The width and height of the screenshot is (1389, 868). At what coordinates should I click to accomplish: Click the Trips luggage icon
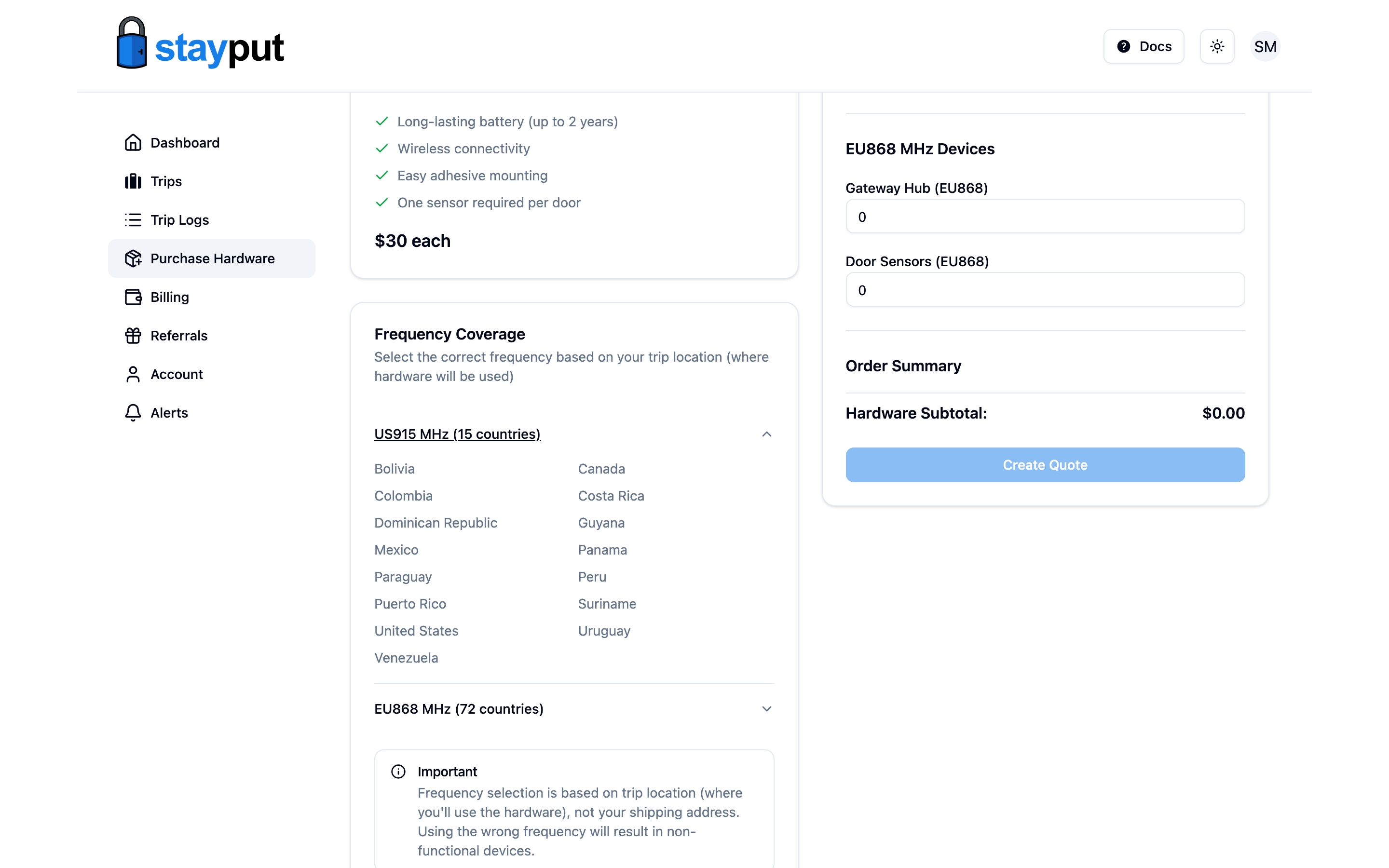[x=133, y=181]
